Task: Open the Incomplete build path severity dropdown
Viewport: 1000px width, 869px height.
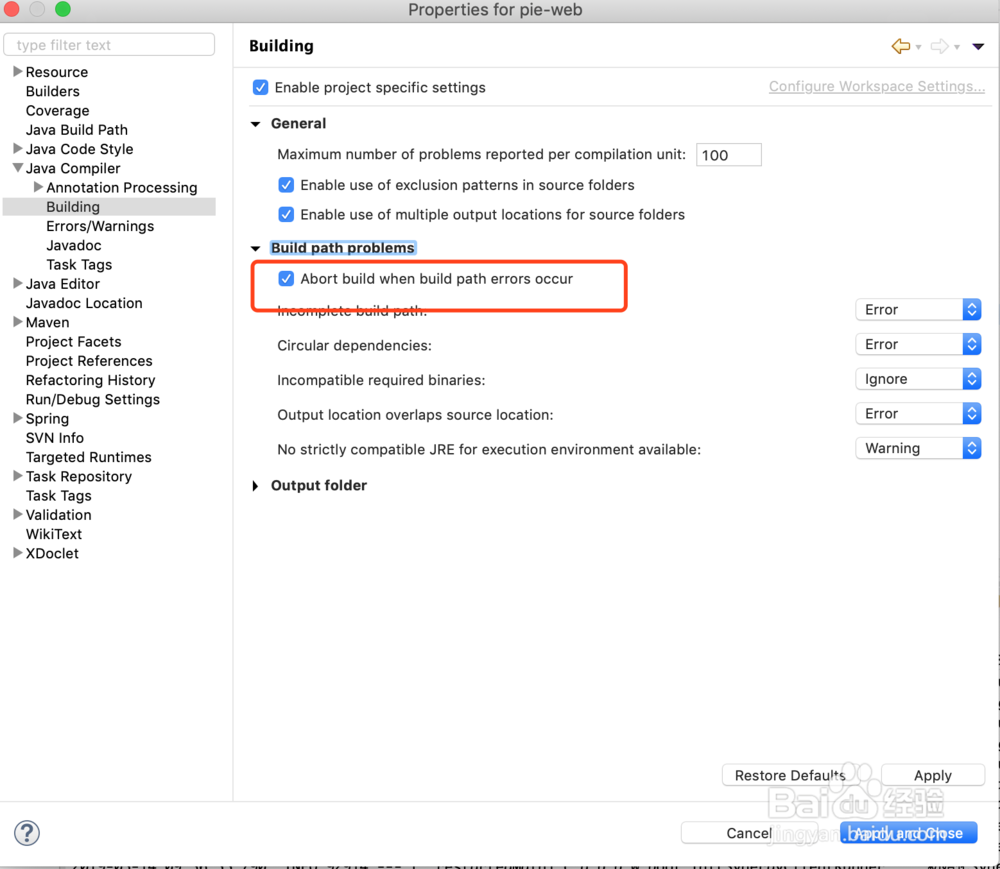Action: coord(918,310)
